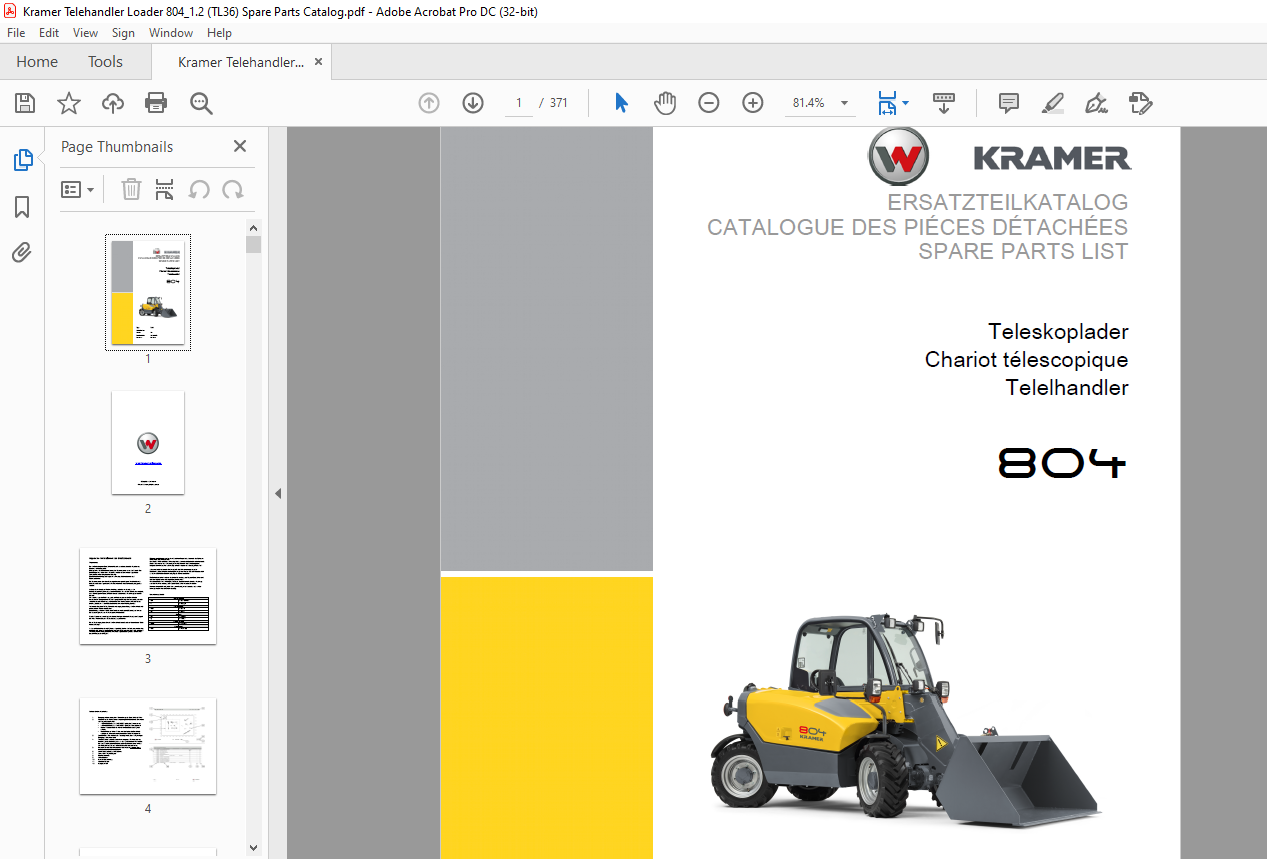Image resolution: width=1267 pixels, height=859 pixels.
Task: Open the Edit menu
Action: 49,33
